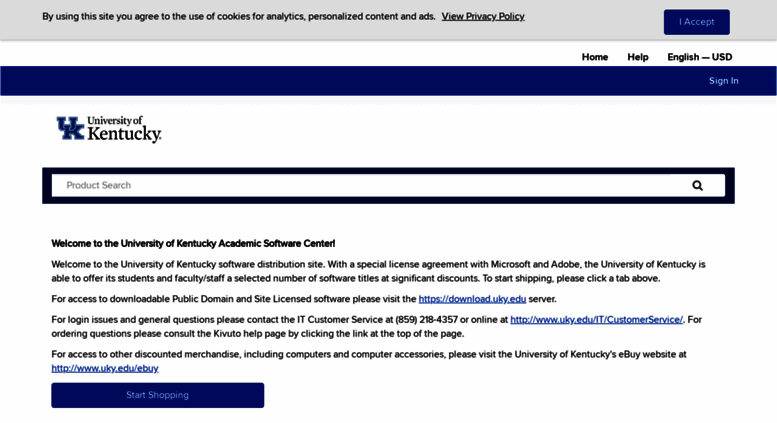Screen dimensions: 777x423
Task: Click the welcome heading text
Action: point(193,243)
